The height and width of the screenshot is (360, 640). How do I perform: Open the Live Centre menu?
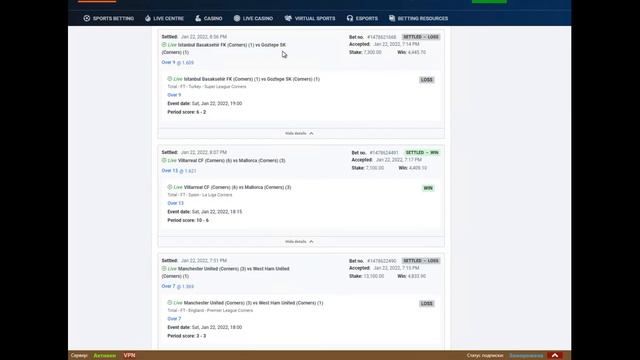tap(164, 18)
